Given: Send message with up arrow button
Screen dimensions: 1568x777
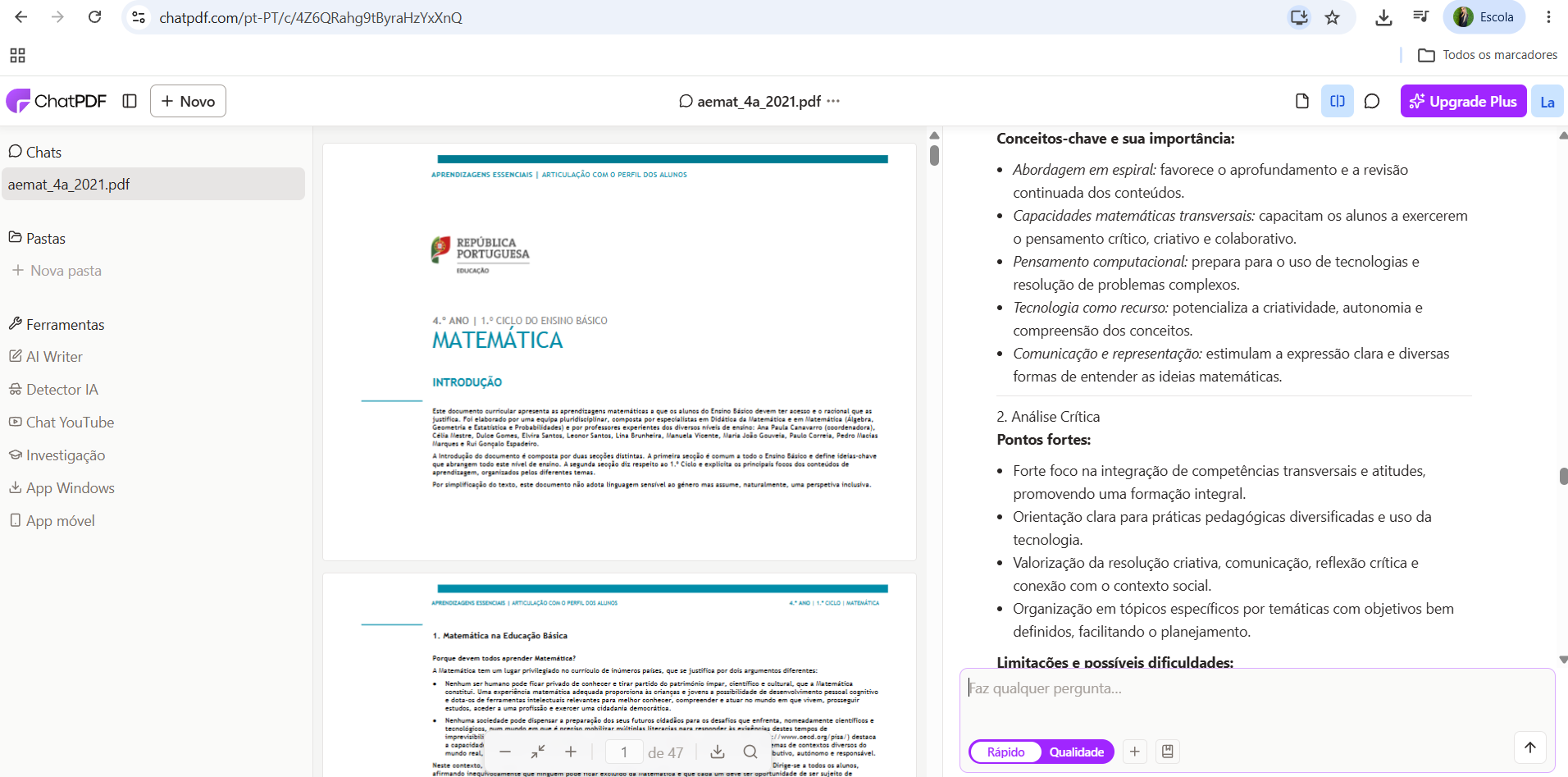Looking at the screenshot, I should [x=1530, y=747].
